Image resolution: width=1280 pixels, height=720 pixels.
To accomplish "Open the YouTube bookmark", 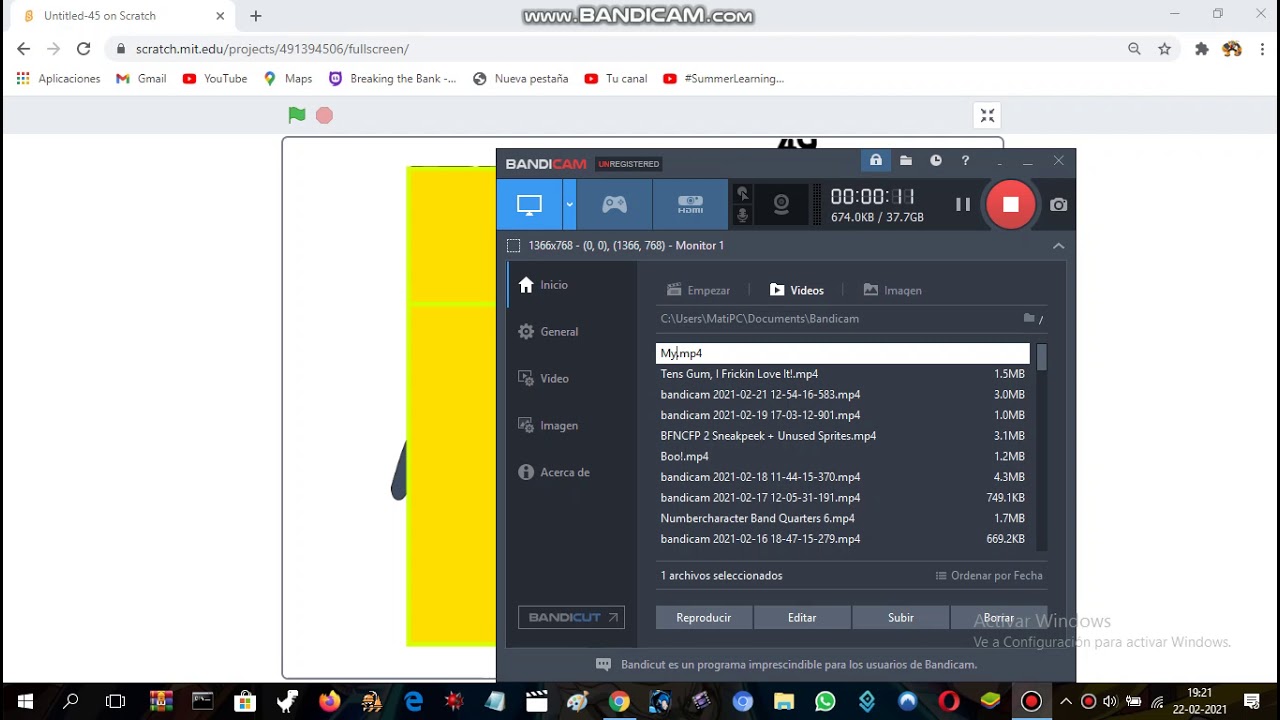I will (x=215, y=78).
